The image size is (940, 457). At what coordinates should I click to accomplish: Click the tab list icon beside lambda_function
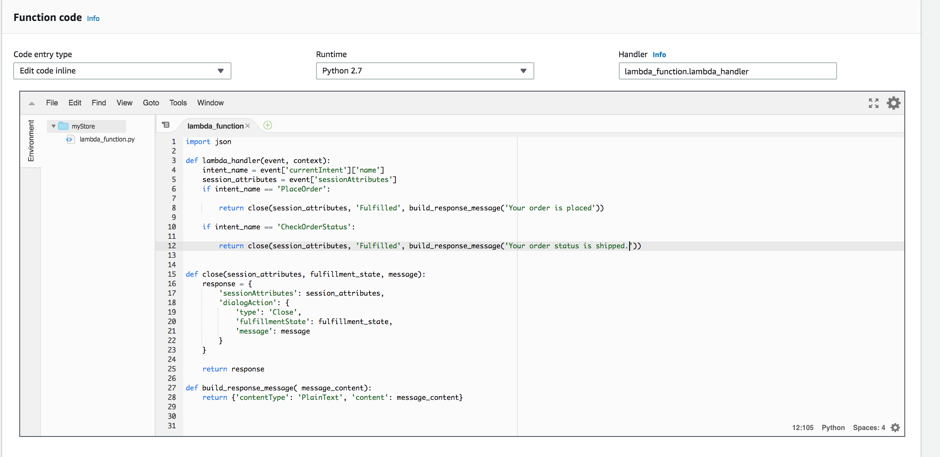tap(166, 126)
